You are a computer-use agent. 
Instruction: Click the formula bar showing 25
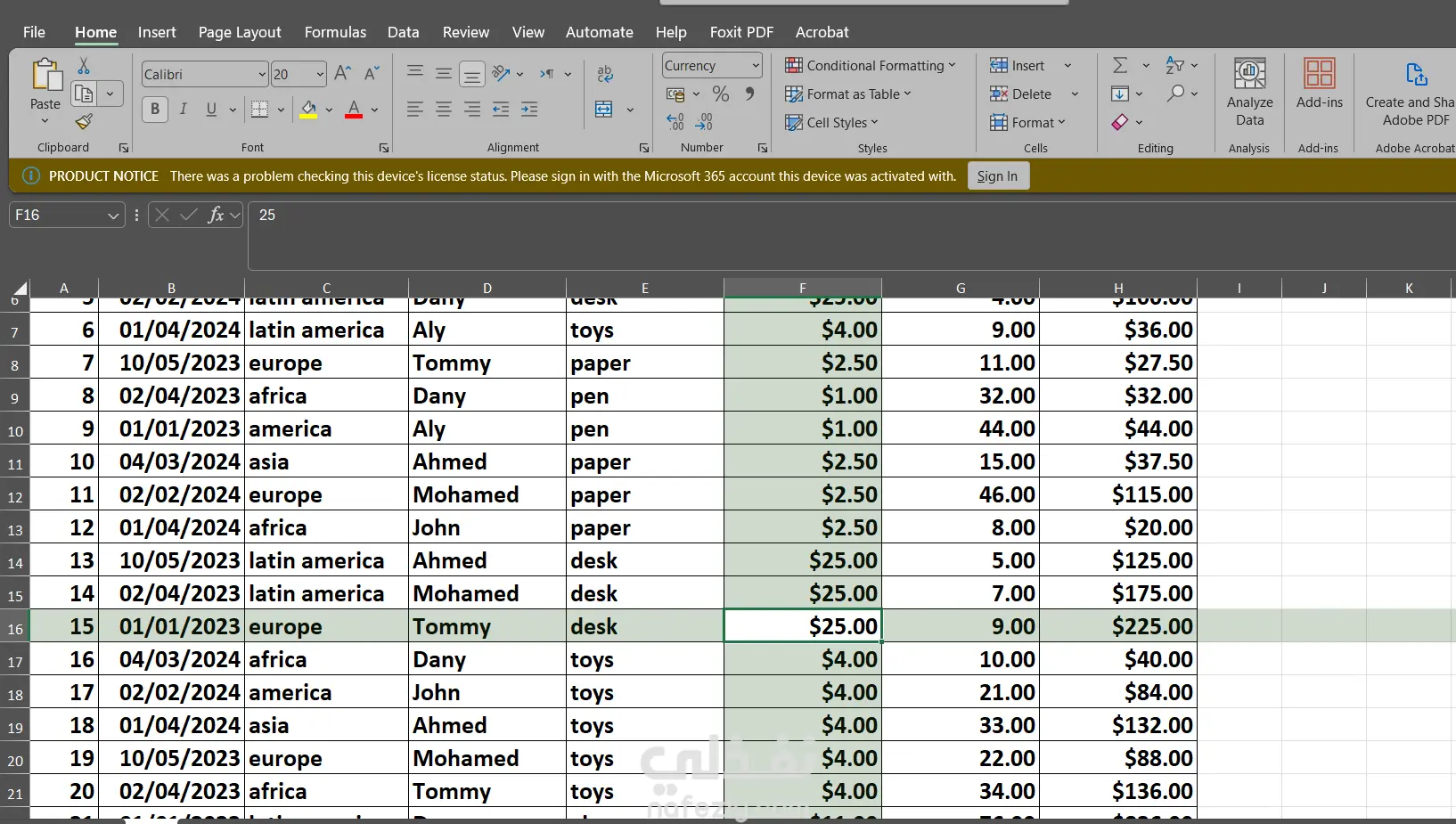[x=851, y=235]
